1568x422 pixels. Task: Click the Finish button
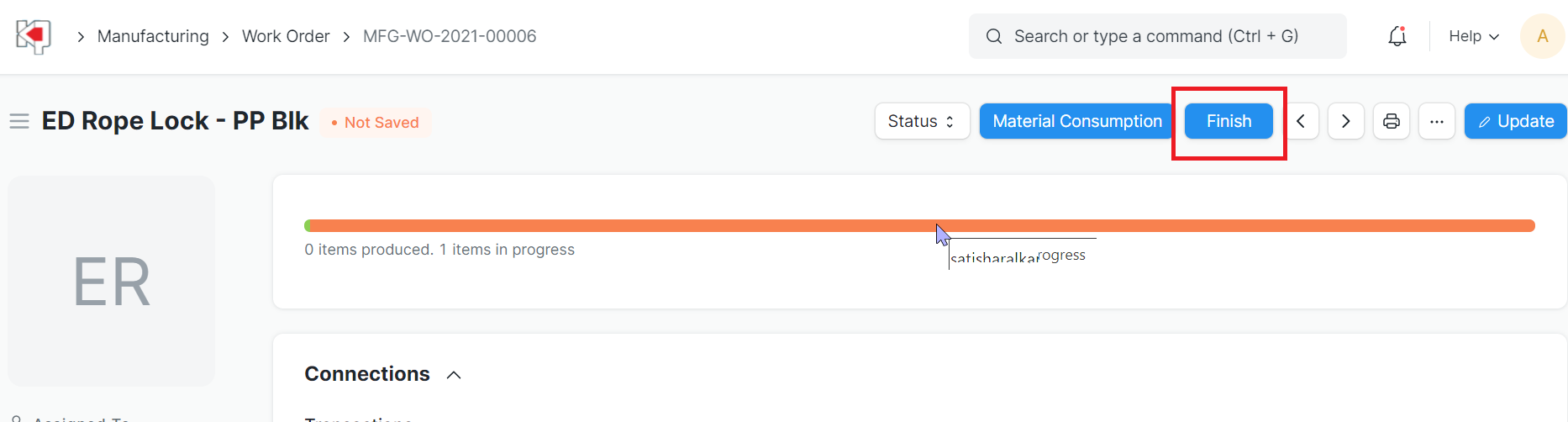1229,121
